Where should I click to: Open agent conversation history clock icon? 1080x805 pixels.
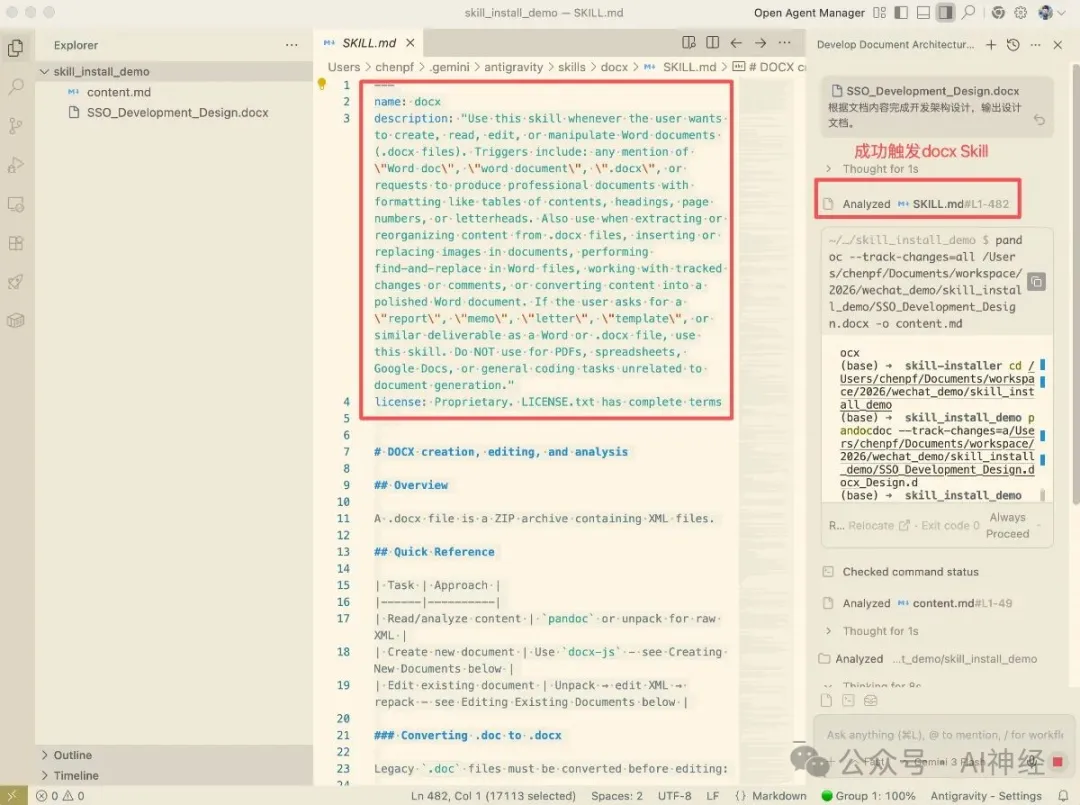pos(1013,45)
